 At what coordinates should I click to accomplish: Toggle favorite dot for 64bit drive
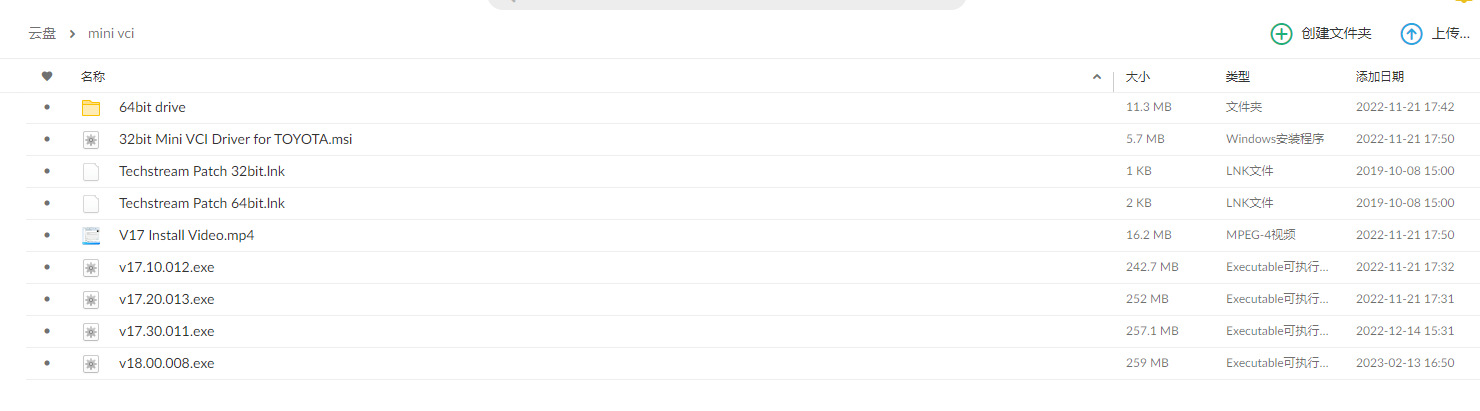[x=46, y=108]
